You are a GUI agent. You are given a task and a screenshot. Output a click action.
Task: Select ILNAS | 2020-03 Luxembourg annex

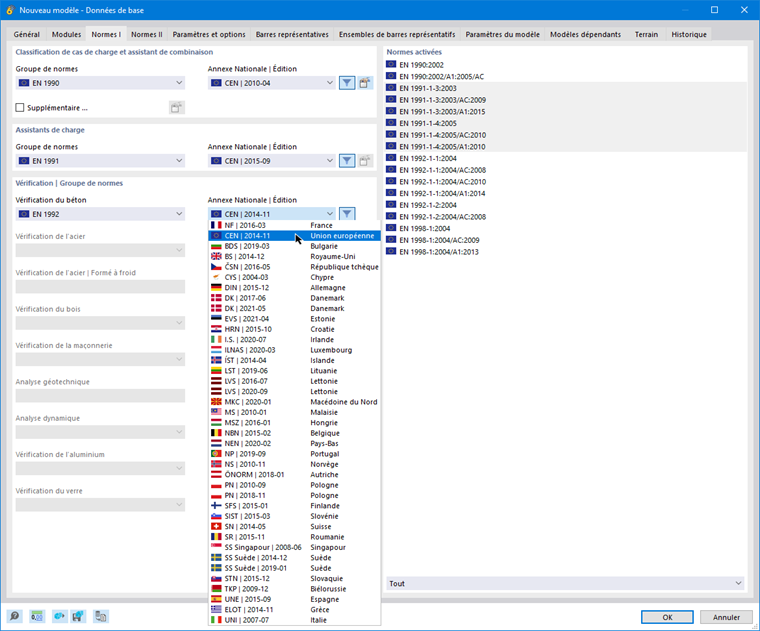(295, 350)
